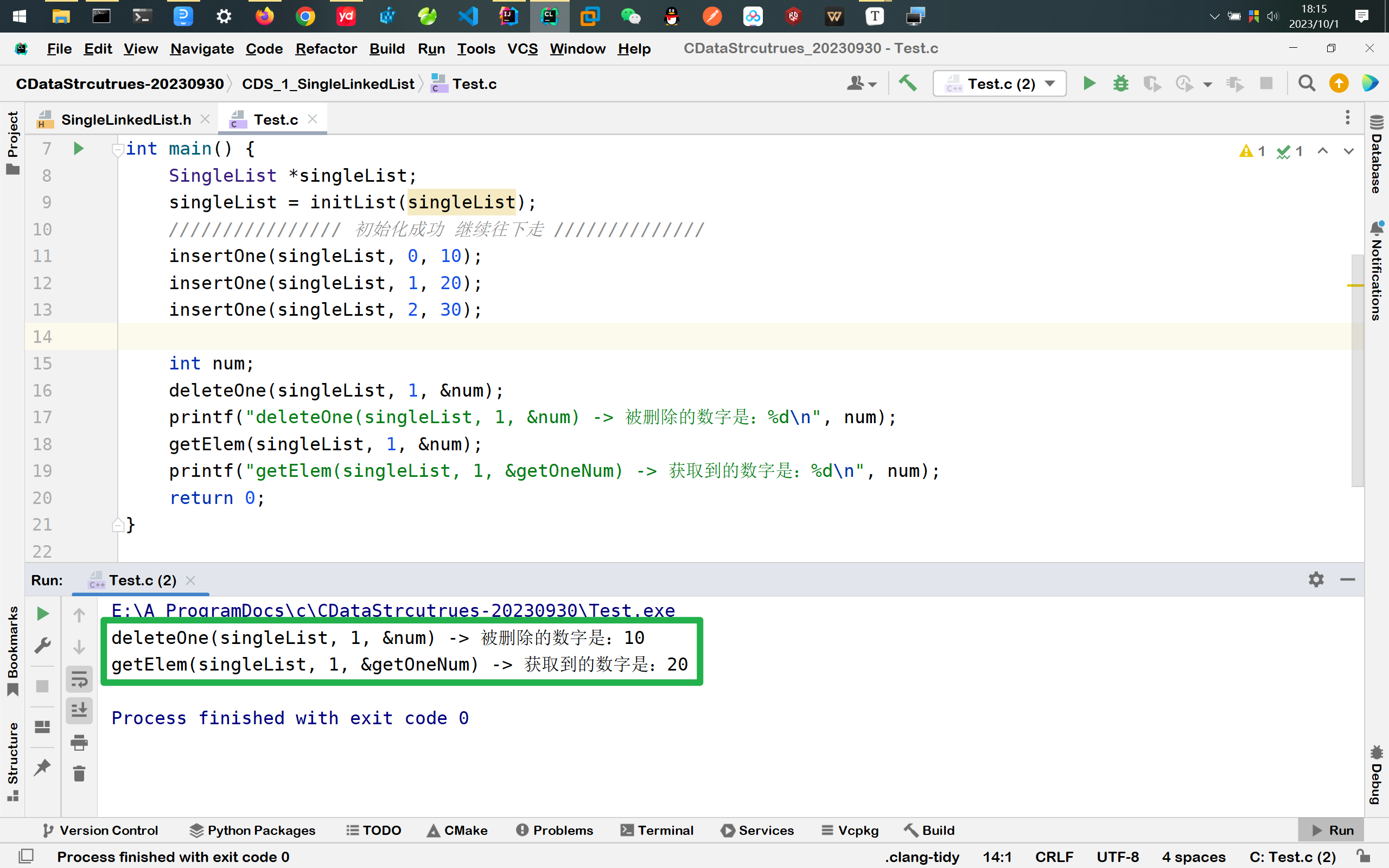The width and height of the screenshot is (1389, 868).
Task: Start debugging with the bug icon
Action: coord(1120,84)
